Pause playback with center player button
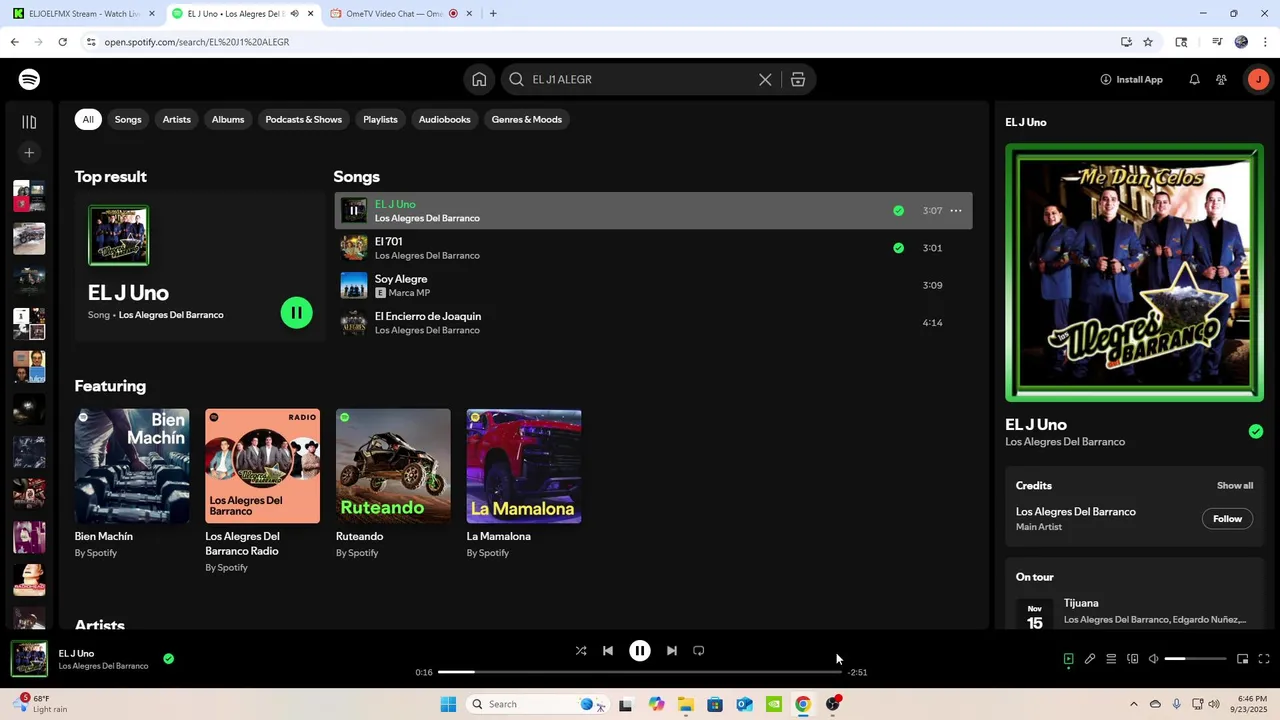 (639, 650)
